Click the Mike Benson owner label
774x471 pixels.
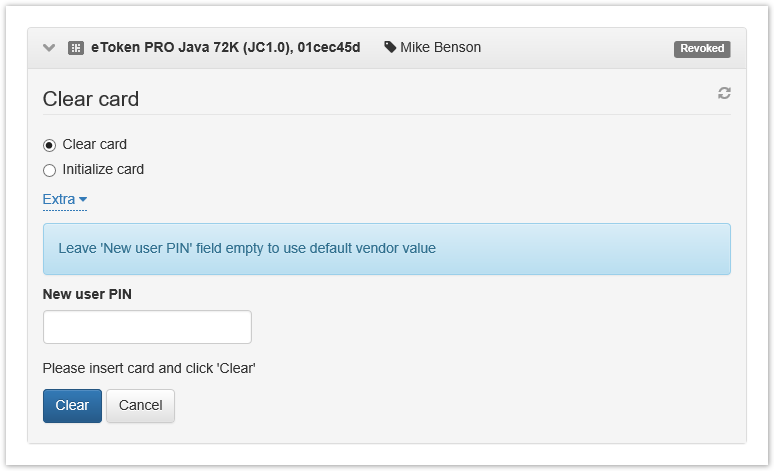(x=440, y=47)
